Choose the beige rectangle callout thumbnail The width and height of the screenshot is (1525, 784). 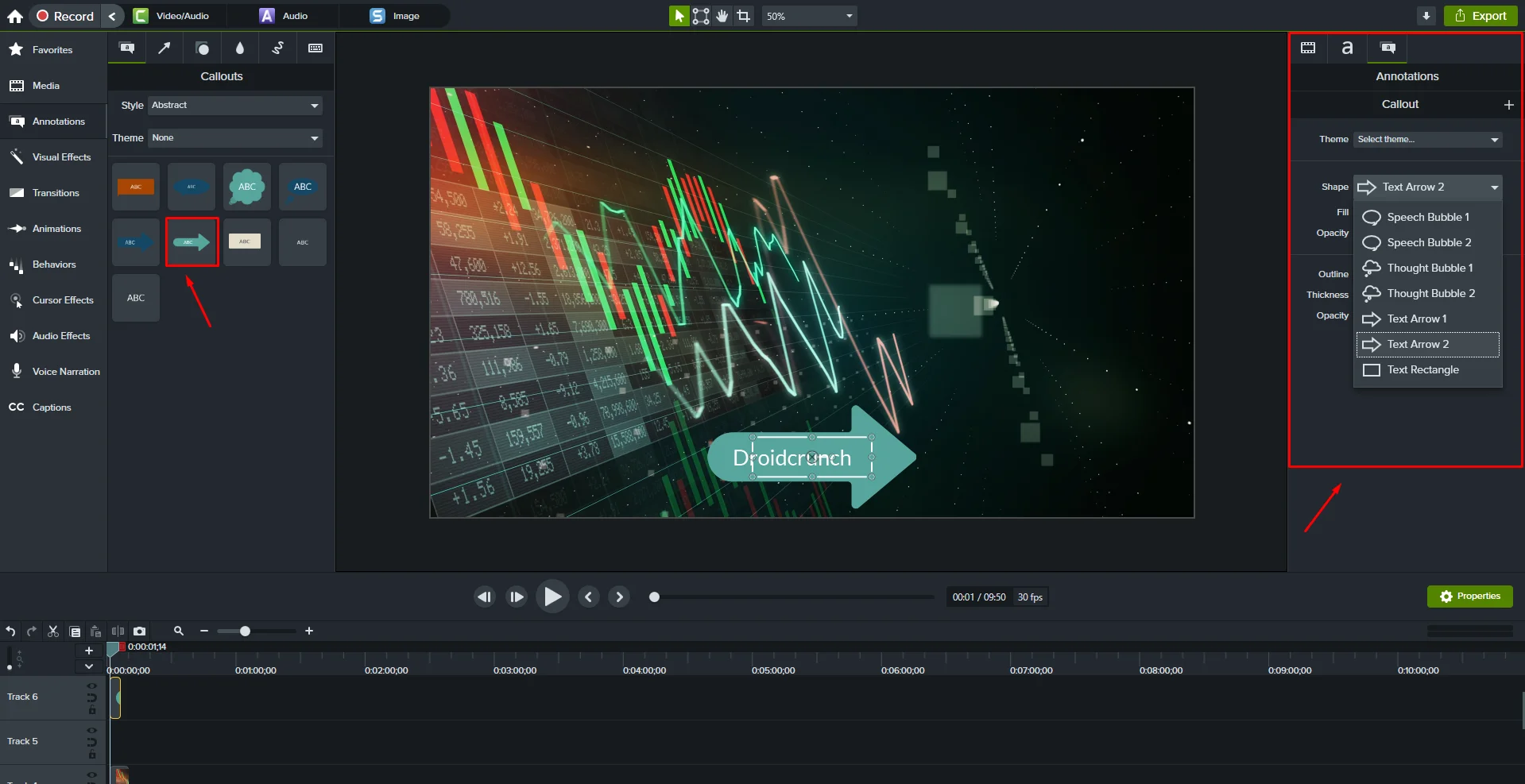coord(247,242)
